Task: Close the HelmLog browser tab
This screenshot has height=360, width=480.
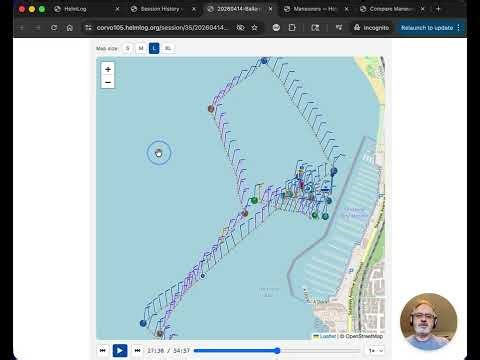Action: tap(117, 9)
